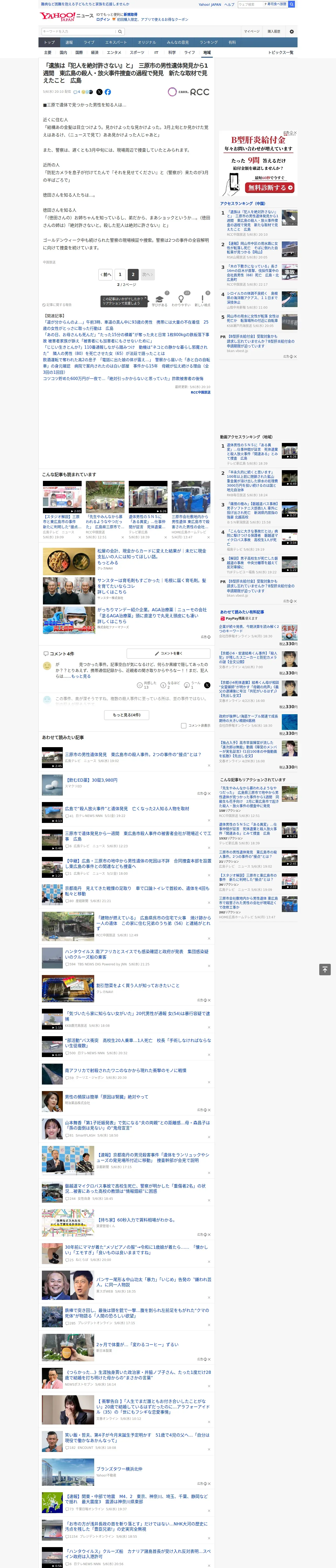
Task: Switch to the ライブ navigation tab
Action: (x=89, y=43)
